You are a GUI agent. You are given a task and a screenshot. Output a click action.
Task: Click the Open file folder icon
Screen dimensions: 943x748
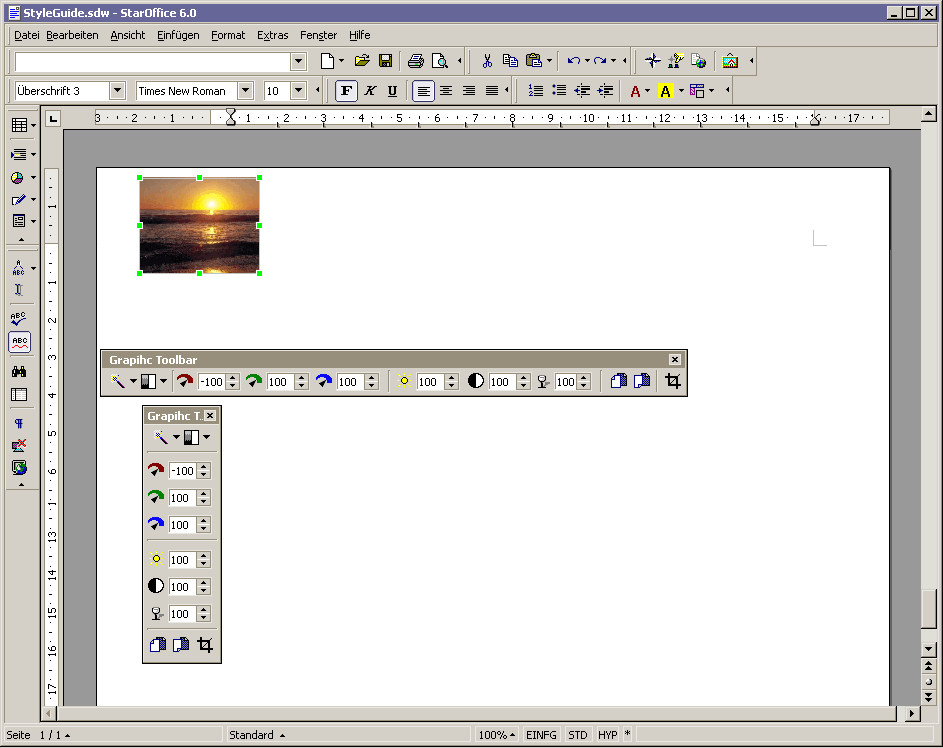pos(362,61)
